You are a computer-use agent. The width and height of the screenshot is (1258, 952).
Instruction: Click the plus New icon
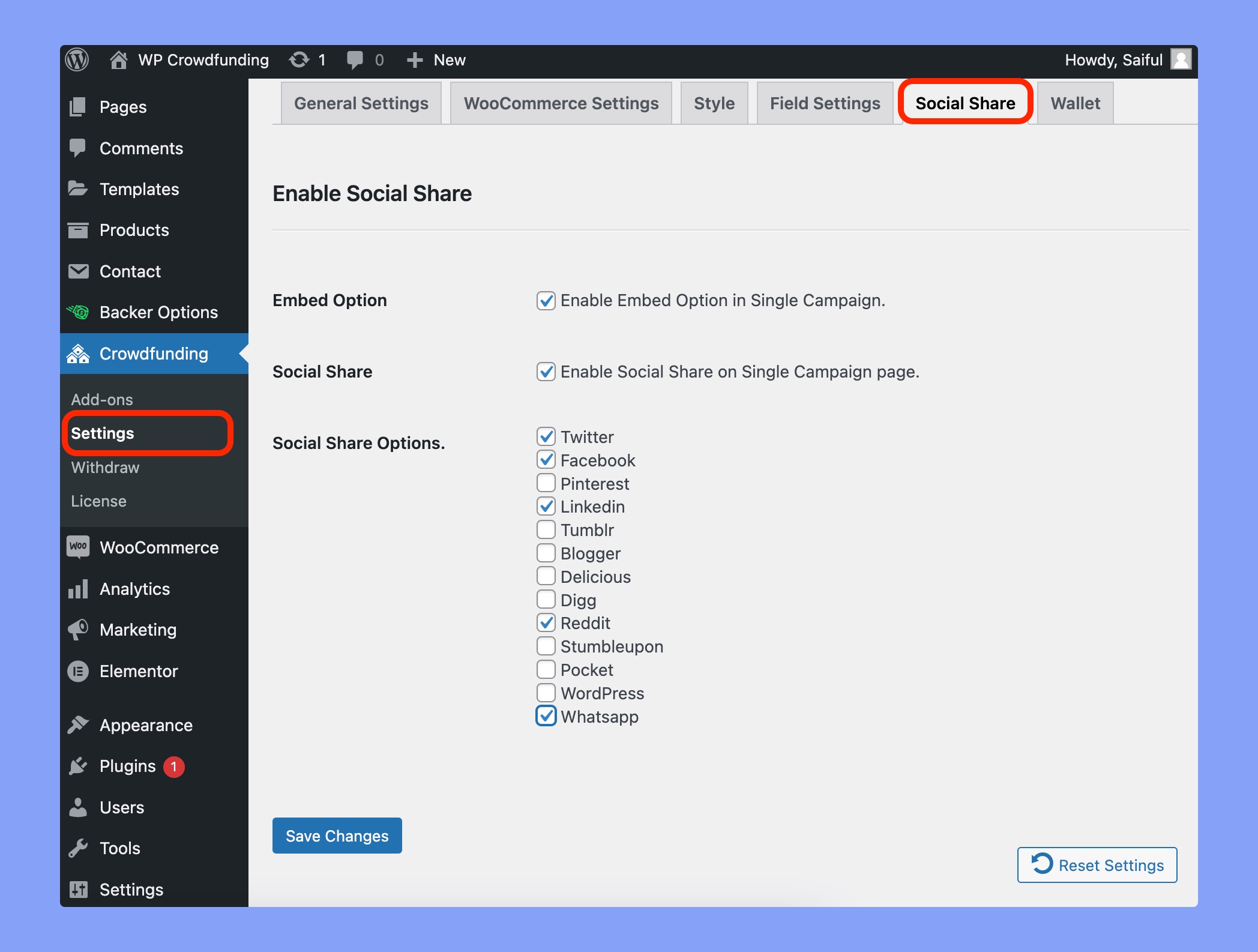click(x=415, y=60)
